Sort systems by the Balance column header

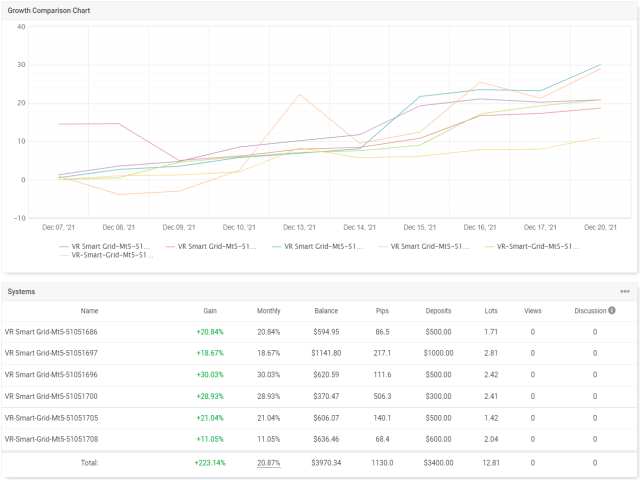(325, 311)
